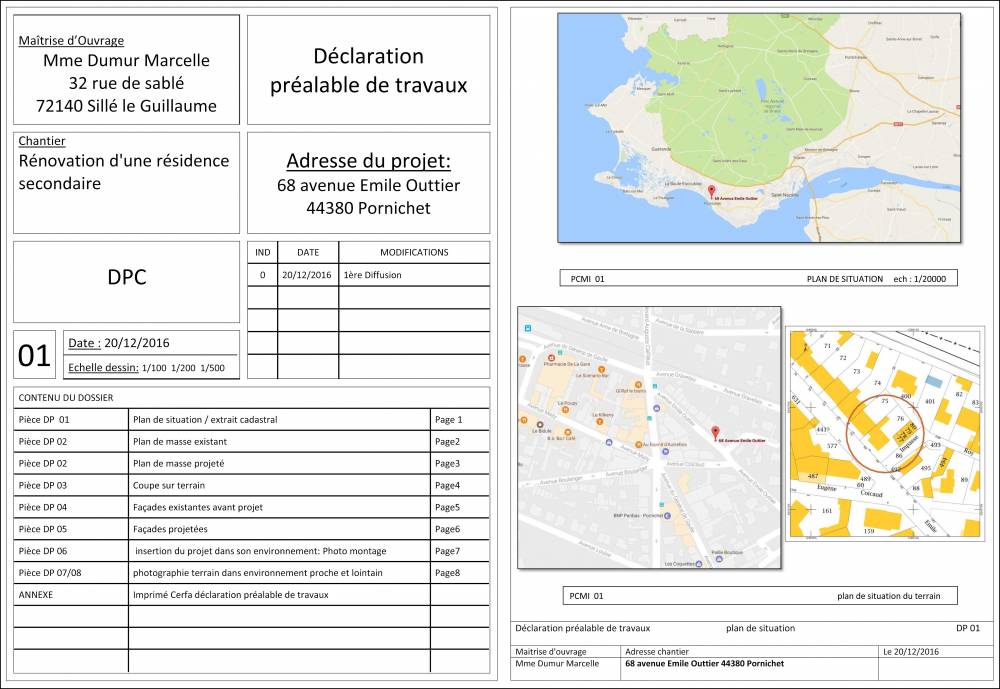The height and width of the screenshot is (689, 1000).
Task: Click the "Page4" cell
Action: pyautogui.click(x=448, y=485)
